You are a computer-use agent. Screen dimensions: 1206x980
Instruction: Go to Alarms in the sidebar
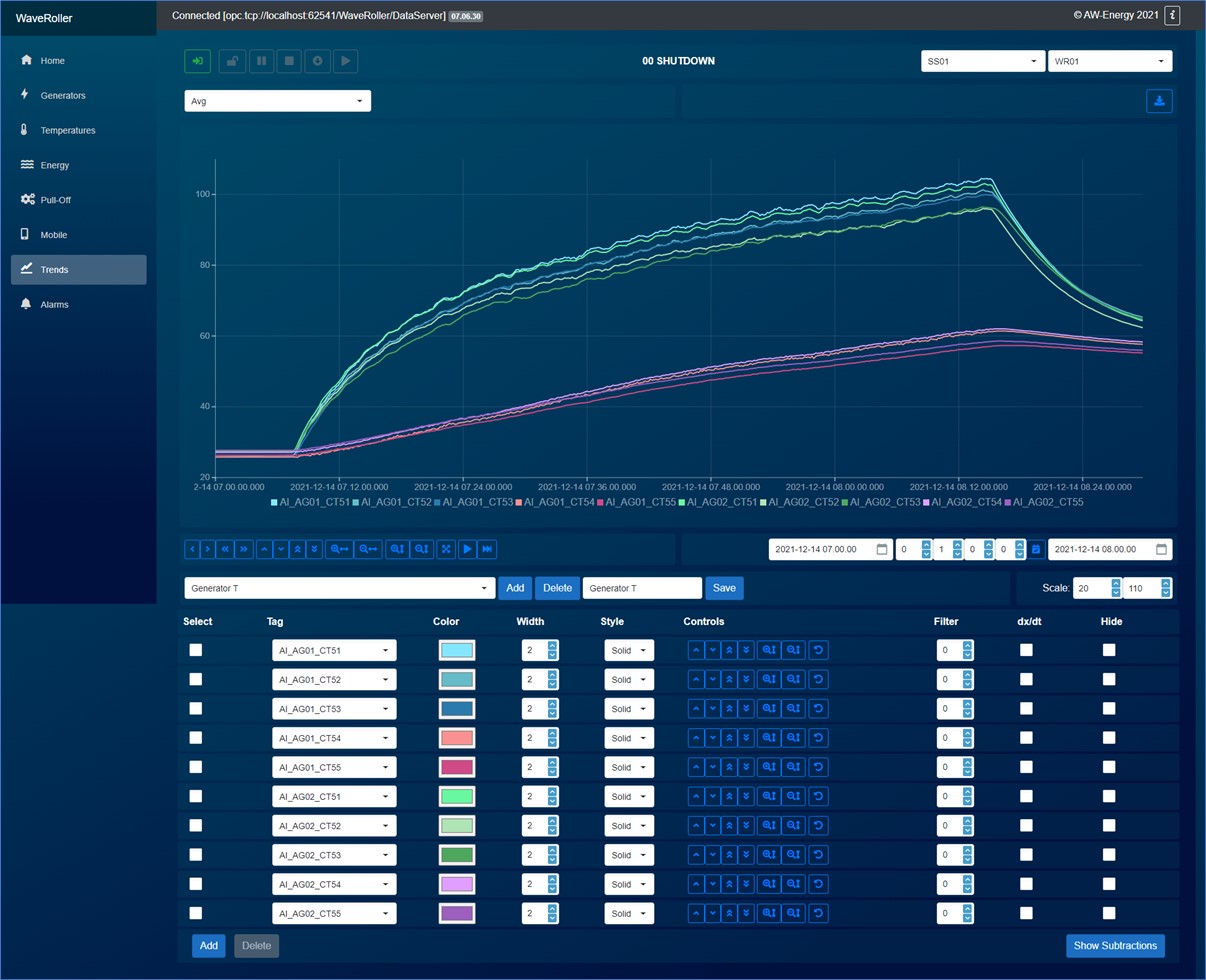point(54,304)
